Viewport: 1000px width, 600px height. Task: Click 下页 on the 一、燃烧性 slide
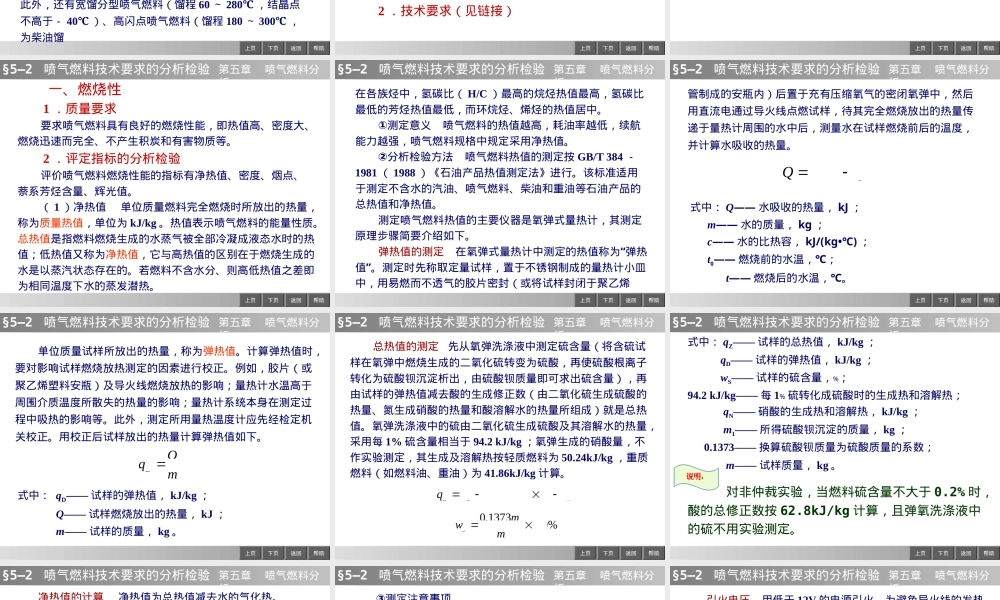273,300
